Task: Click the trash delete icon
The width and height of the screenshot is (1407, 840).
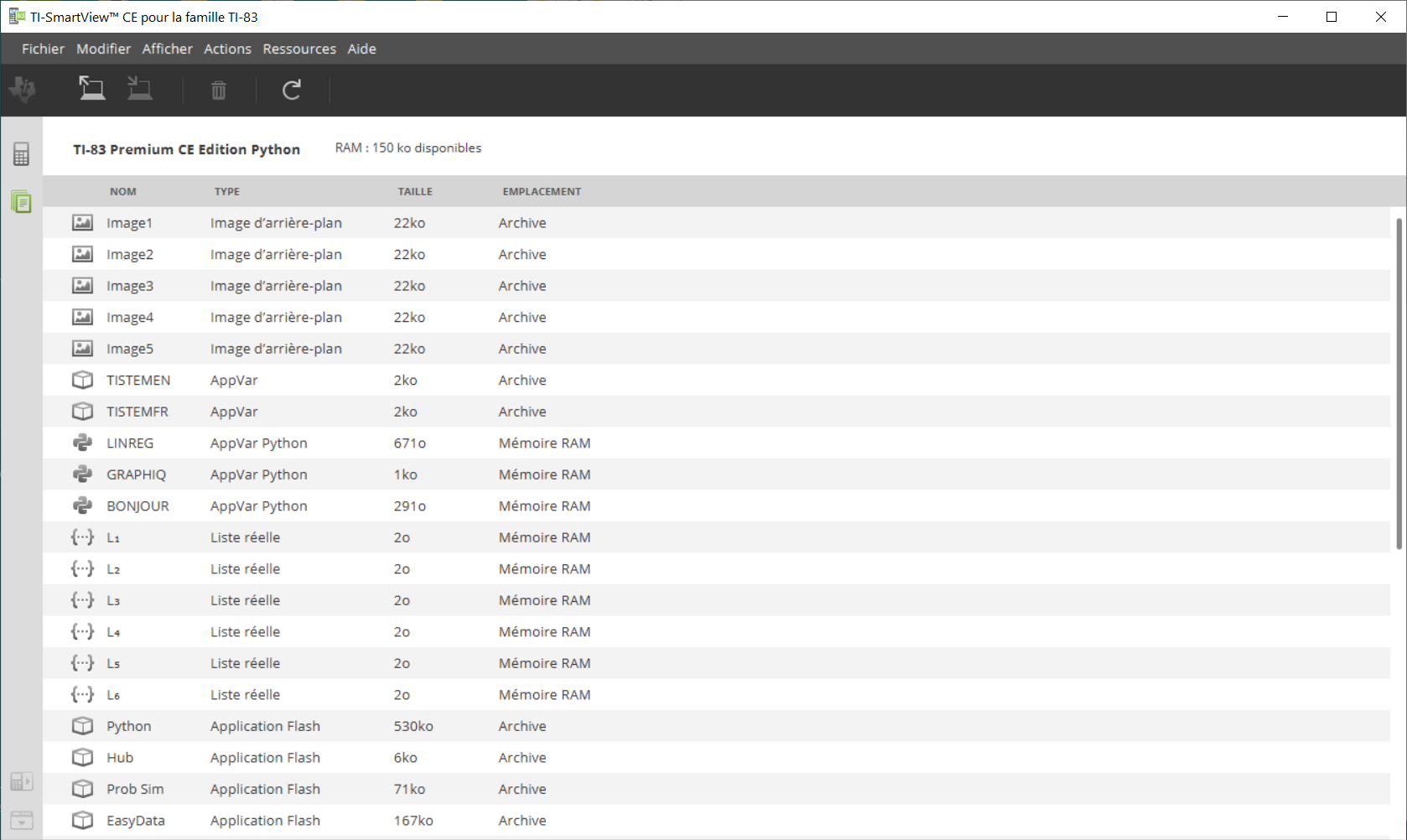Action: click(219, 90)
